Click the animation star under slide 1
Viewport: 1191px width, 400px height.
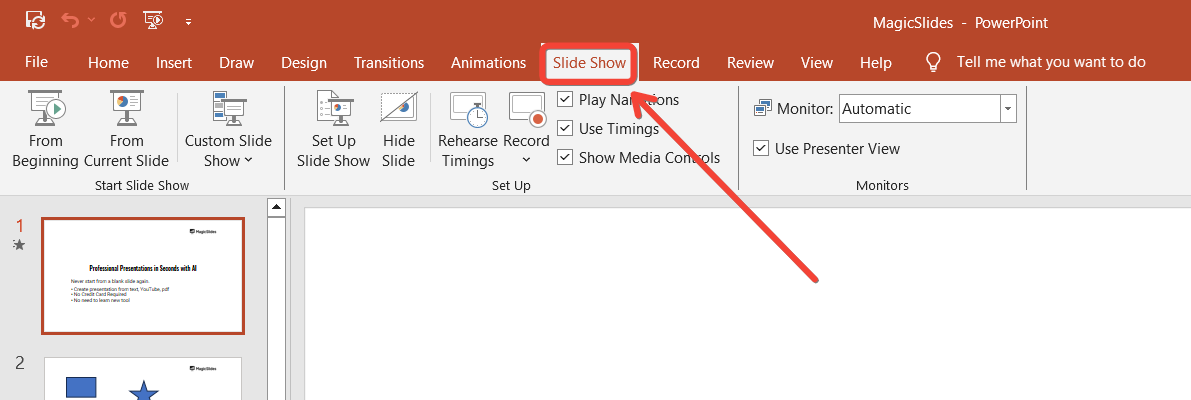click(20, 244)
